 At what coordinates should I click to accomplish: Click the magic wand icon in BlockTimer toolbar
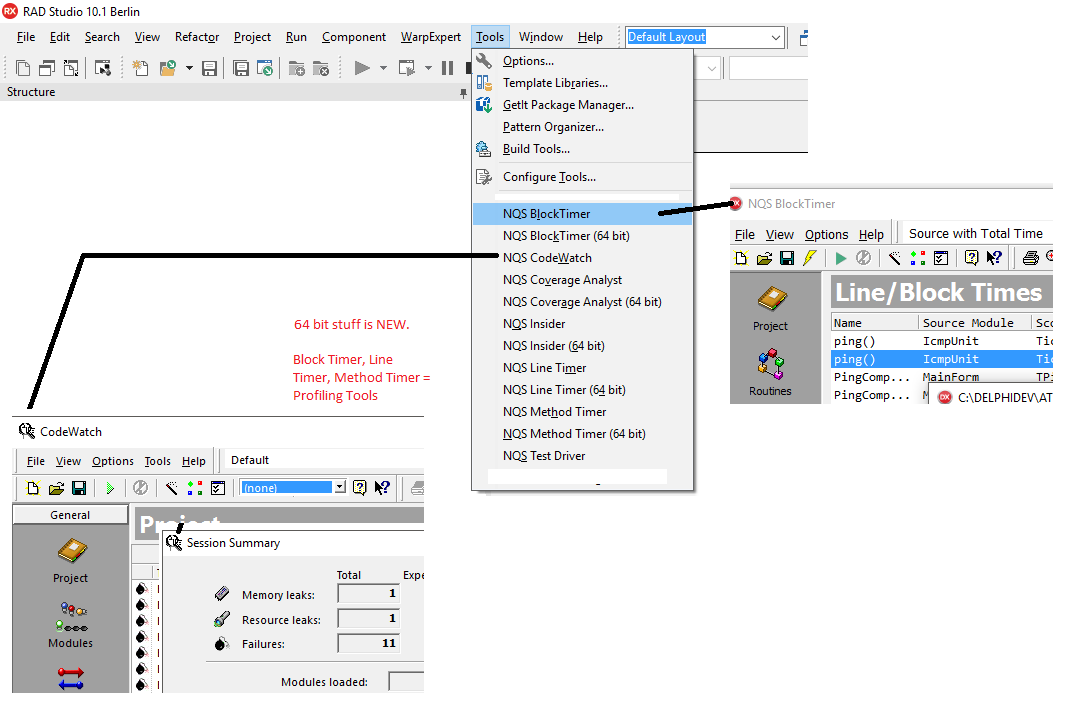pyautogui.click(x=895, y=258)
